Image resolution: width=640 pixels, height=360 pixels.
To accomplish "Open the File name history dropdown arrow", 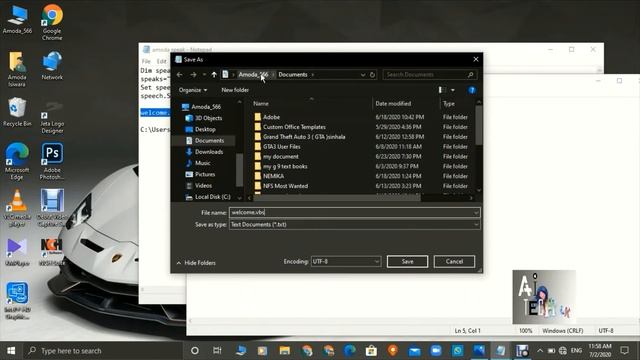I will [x=476, y=213].
